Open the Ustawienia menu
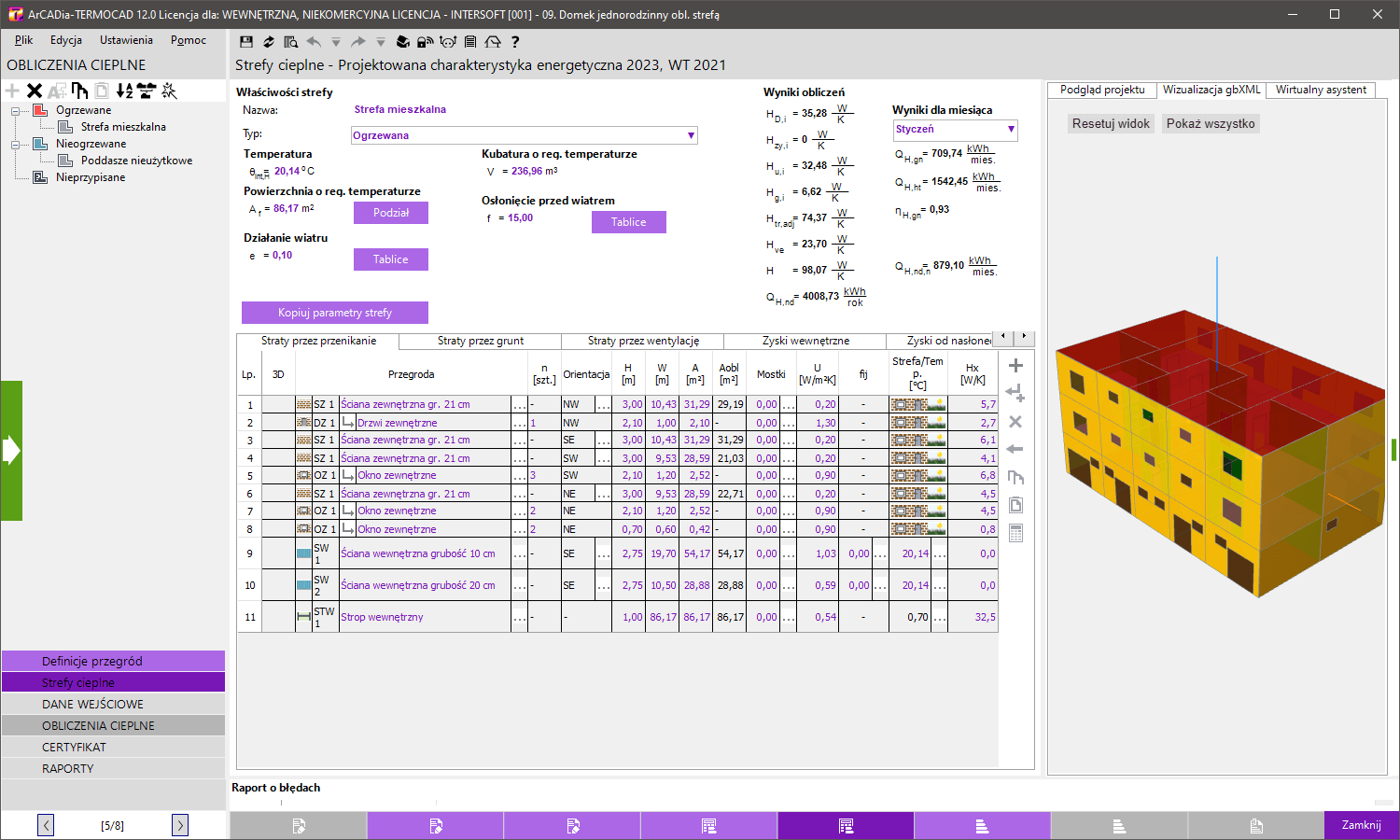 tap(126, 40)
